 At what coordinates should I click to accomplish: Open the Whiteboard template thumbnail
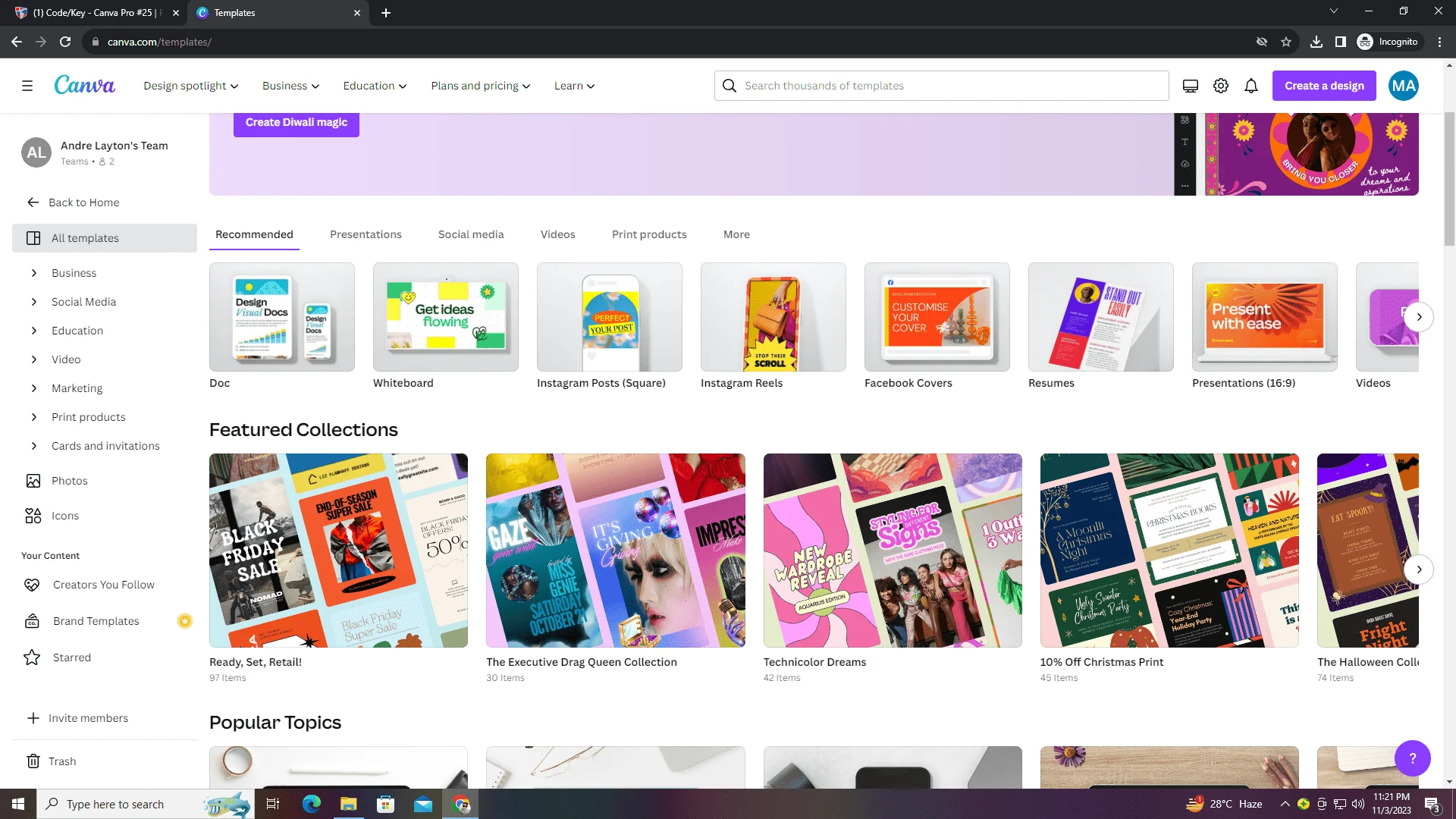tap(446, 317)
